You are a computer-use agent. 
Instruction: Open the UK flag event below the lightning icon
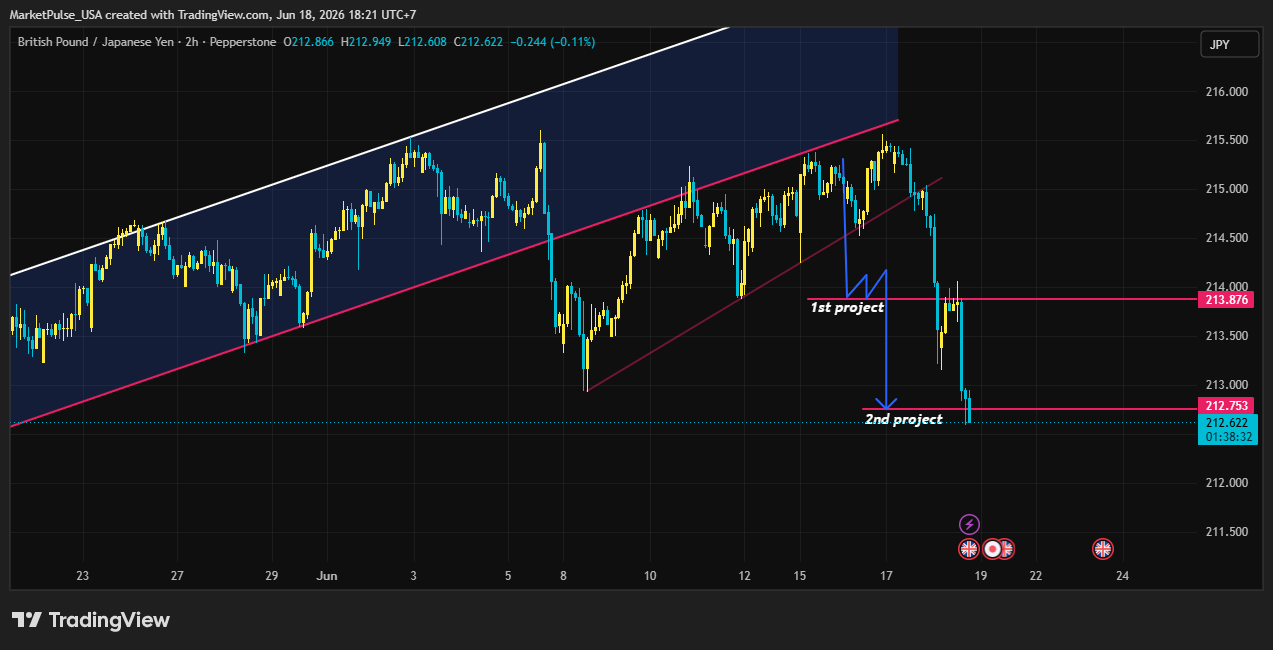[x=968, y=548]
